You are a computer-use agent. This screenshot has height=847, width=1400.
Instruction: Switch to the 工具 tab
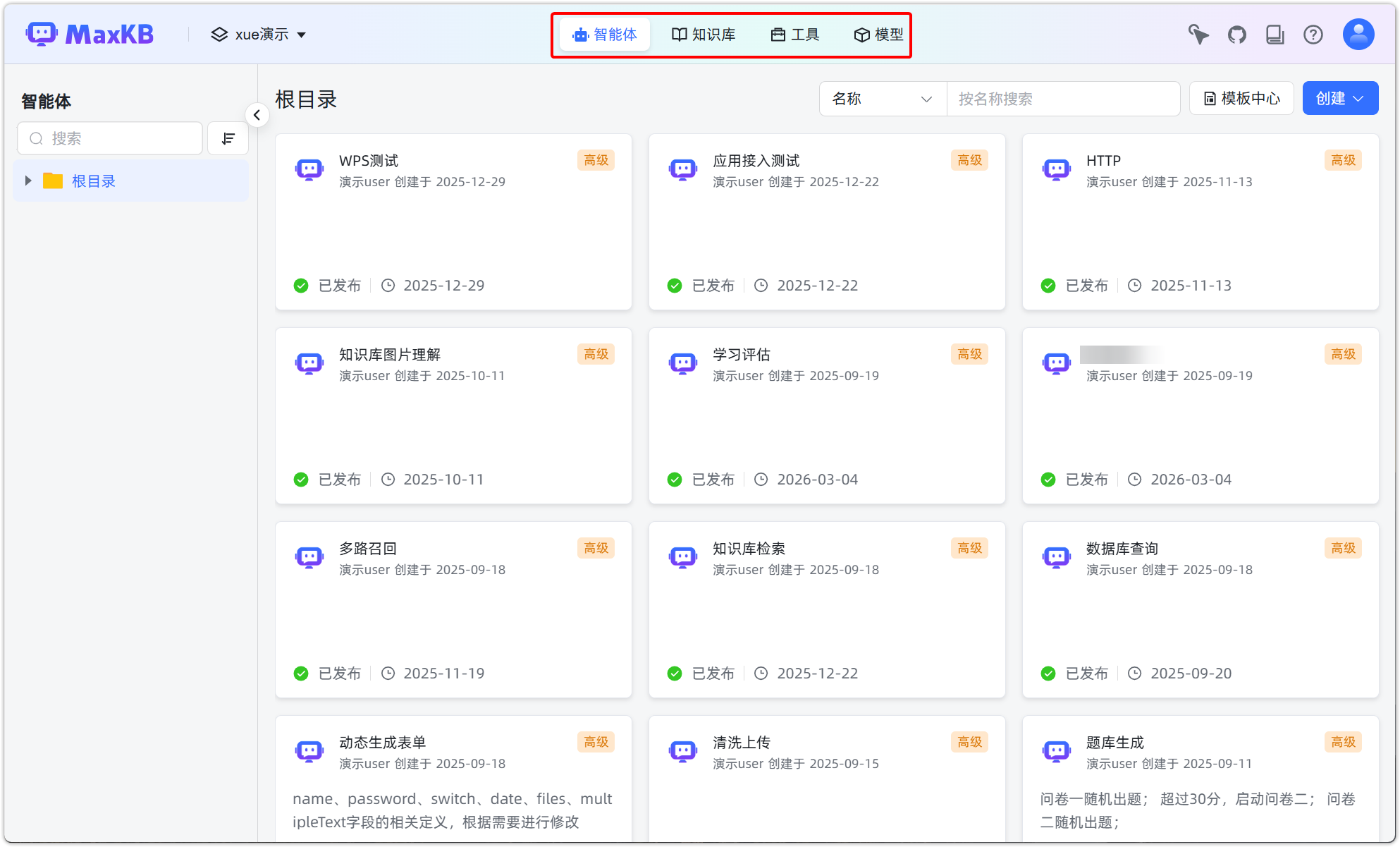pos(794,34)
